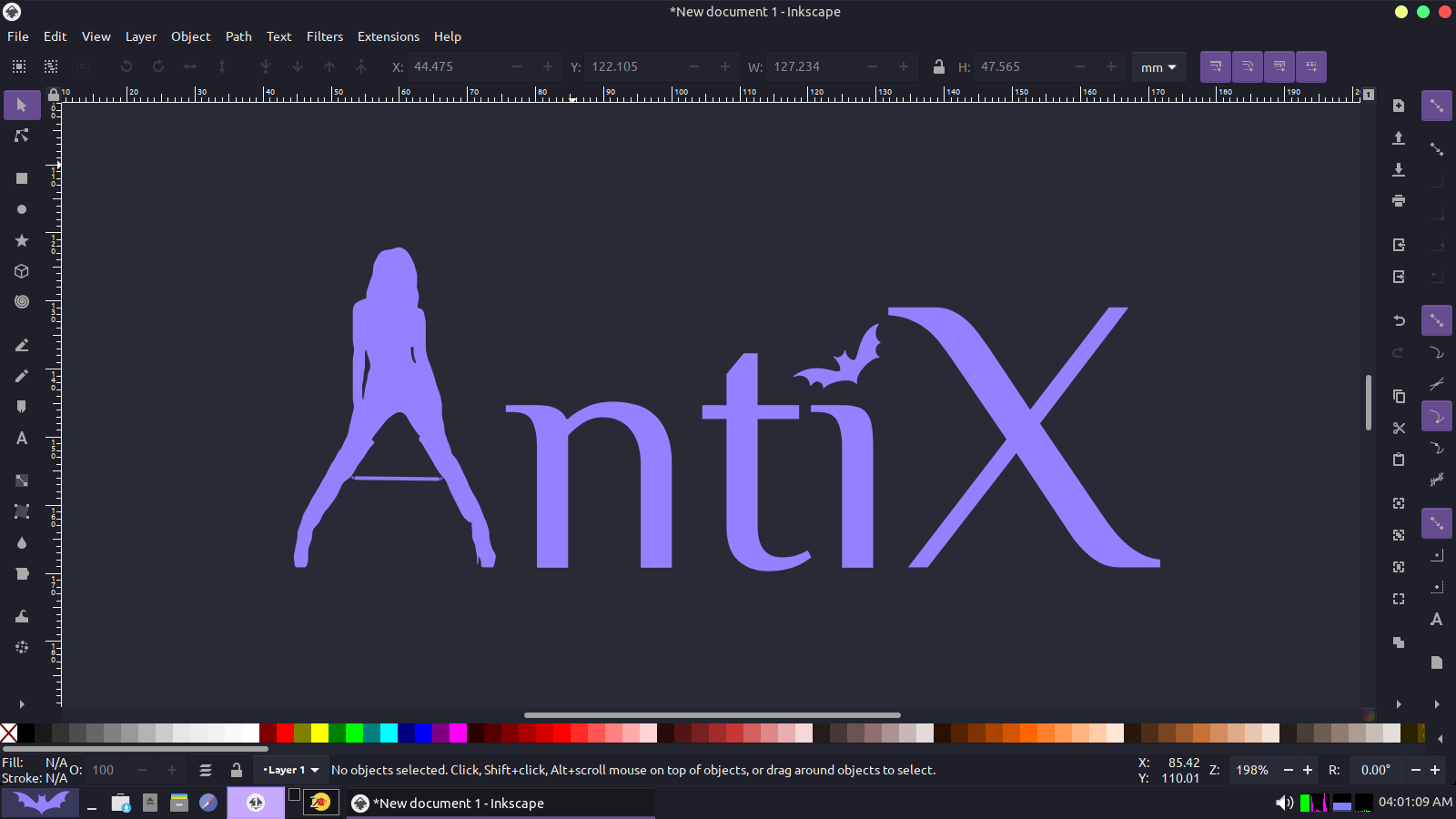Viewport: 1456px width, 819px height.
Task: Select the Spray tool
Action: (22, 647)
